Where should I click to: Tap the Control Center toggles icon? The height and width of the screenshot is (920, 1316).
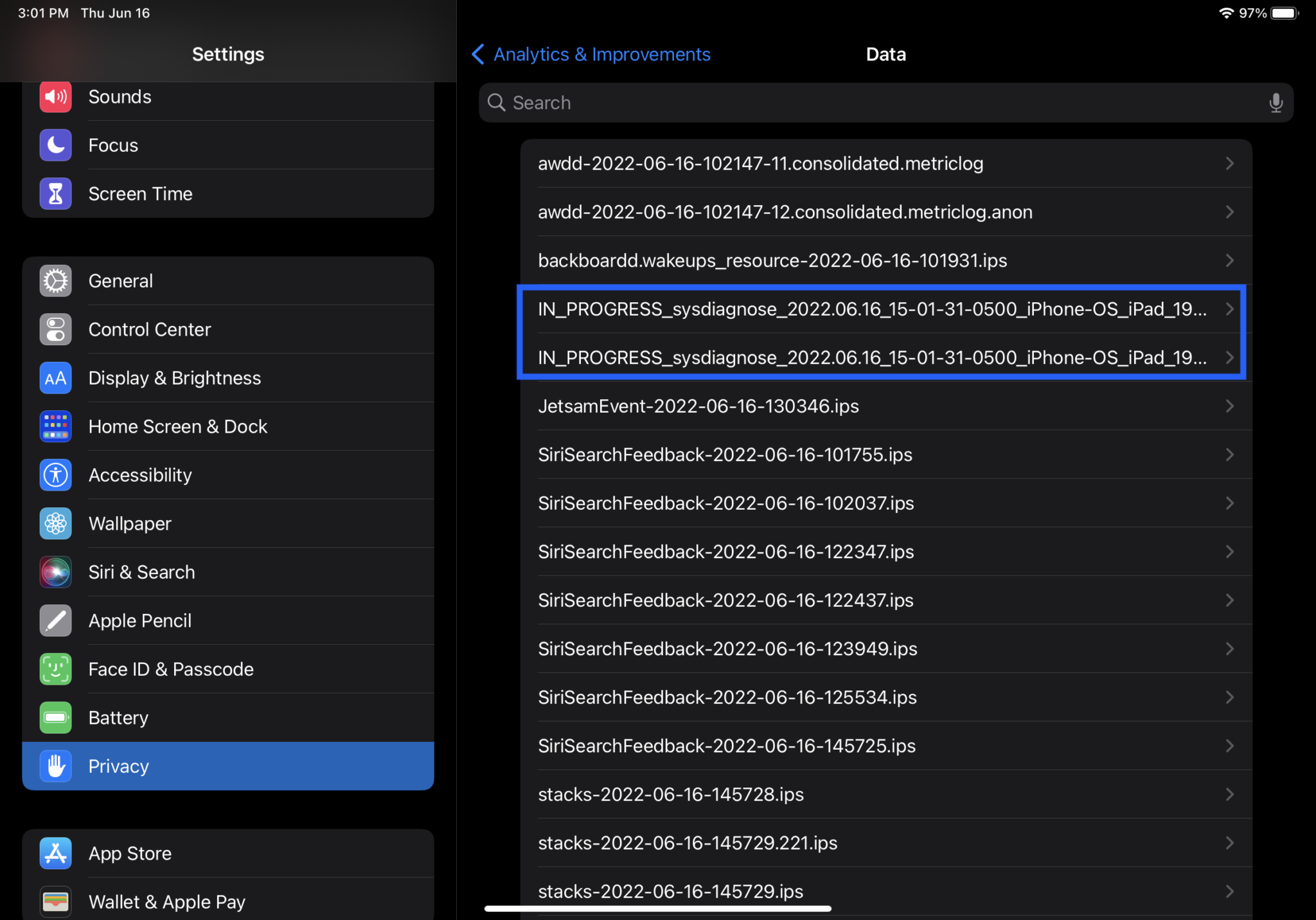point(56,329)
